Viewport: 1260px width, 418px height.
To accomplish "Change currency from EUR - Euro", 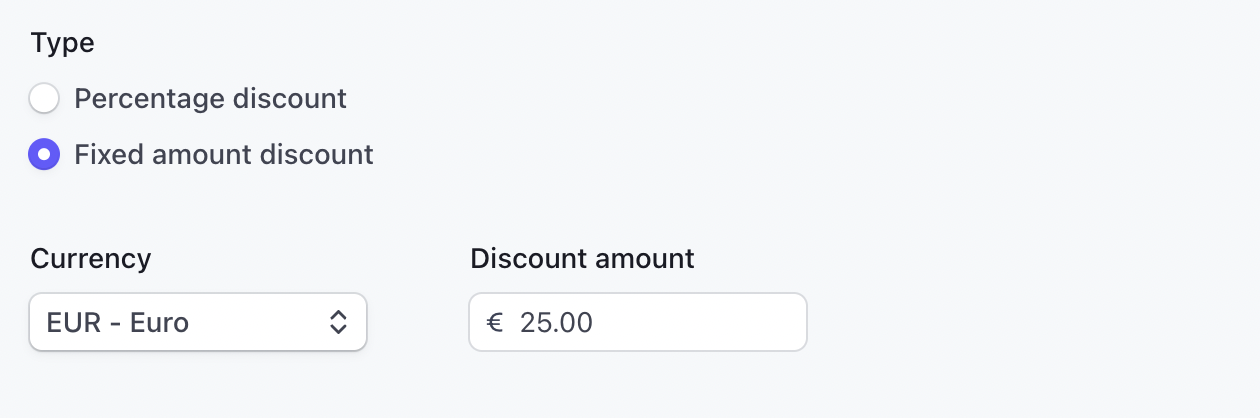I will click(198, 322).
